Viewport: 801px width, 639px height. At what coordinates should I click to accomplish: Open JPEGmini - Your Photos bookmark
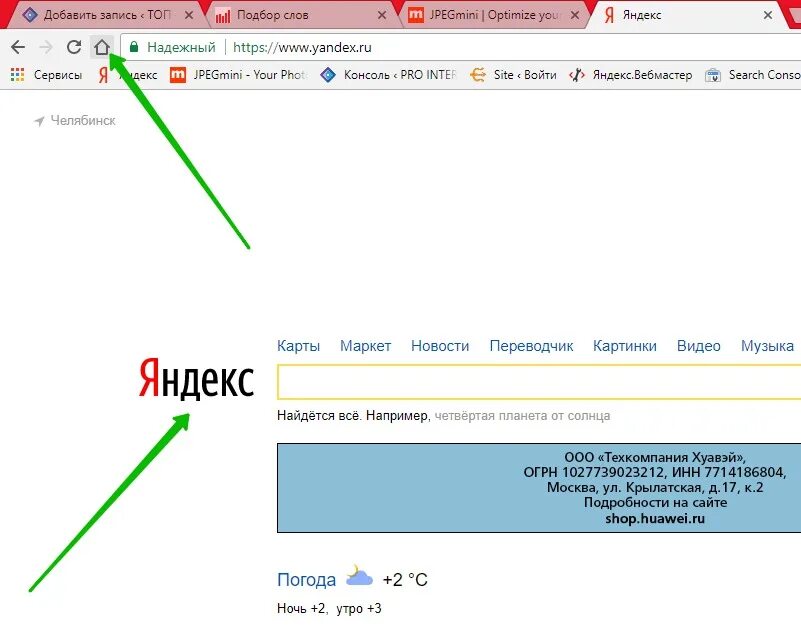point(238,75)
